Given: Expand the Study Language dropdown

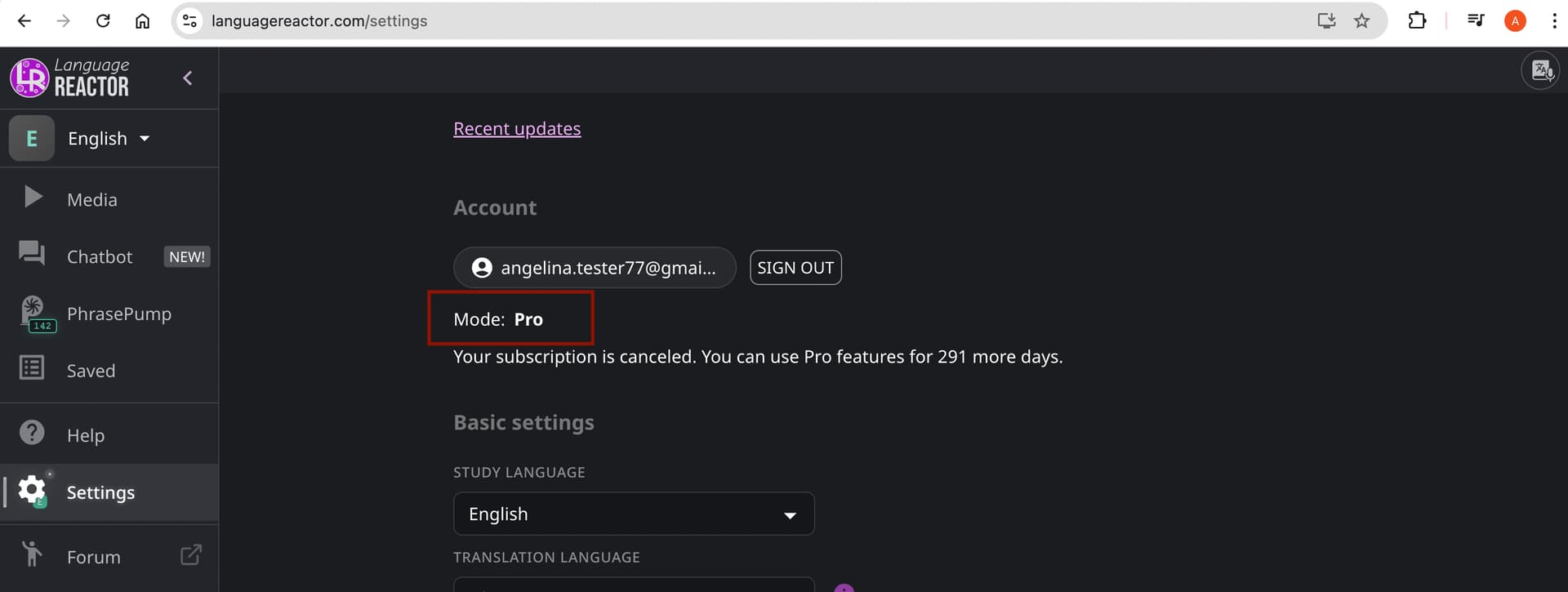Looking at the screenshot, I should point(634,514).
